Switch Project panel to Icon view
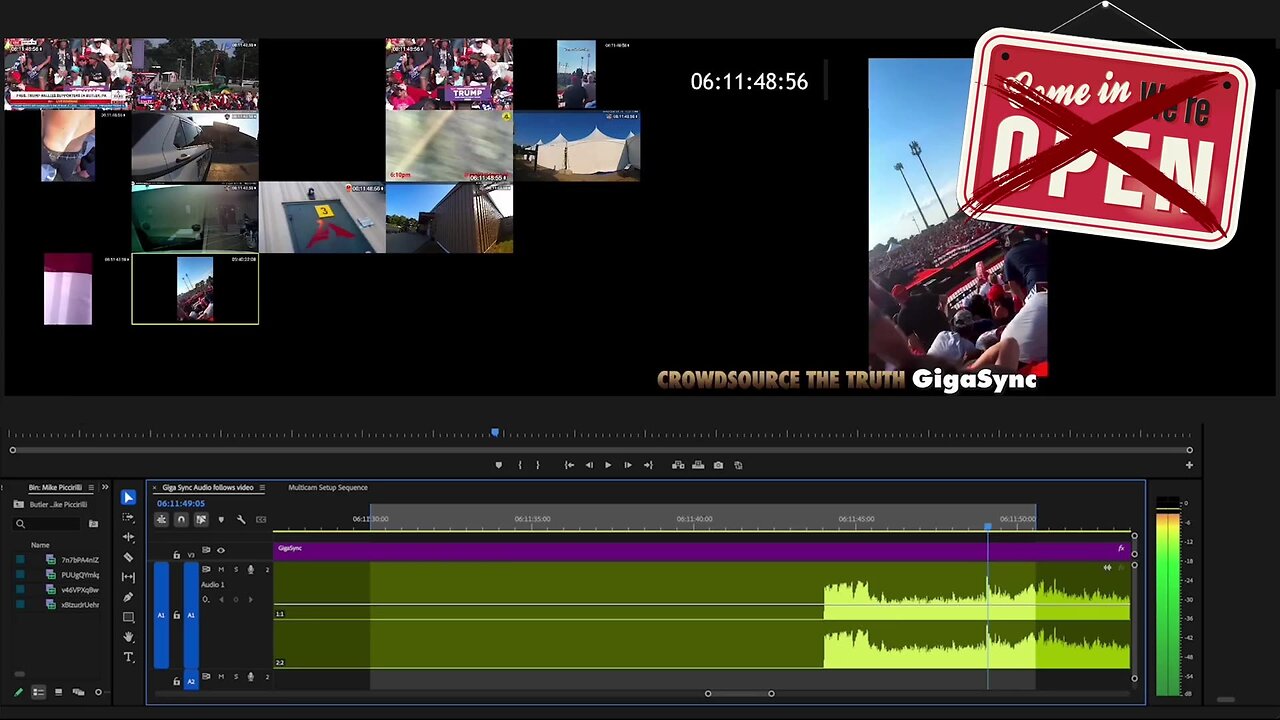Screen dimensions: 1280x720 [58, 692]
